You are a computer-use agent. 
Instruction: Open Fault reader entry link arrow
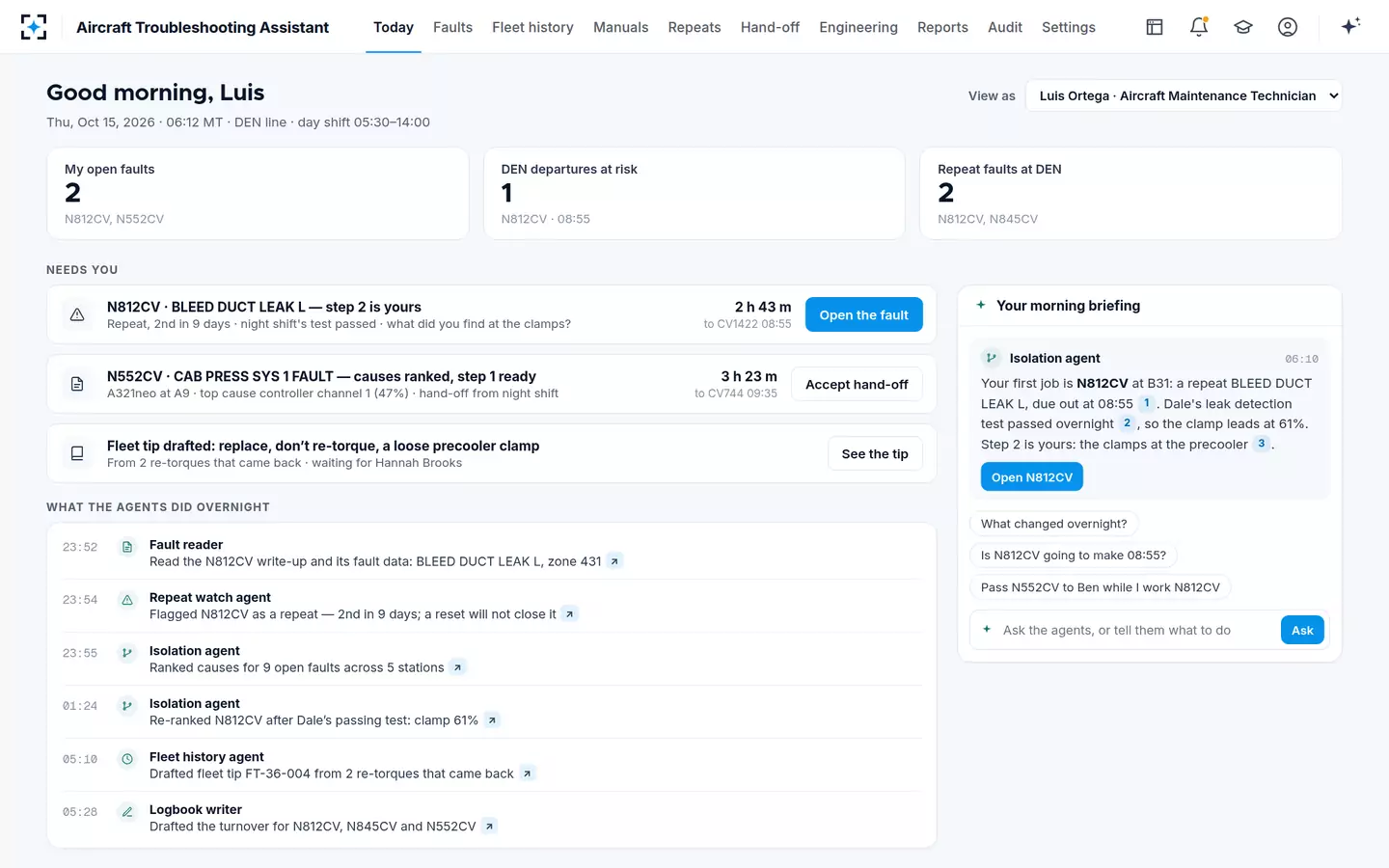pyautogui.click(x=614, y=561)
